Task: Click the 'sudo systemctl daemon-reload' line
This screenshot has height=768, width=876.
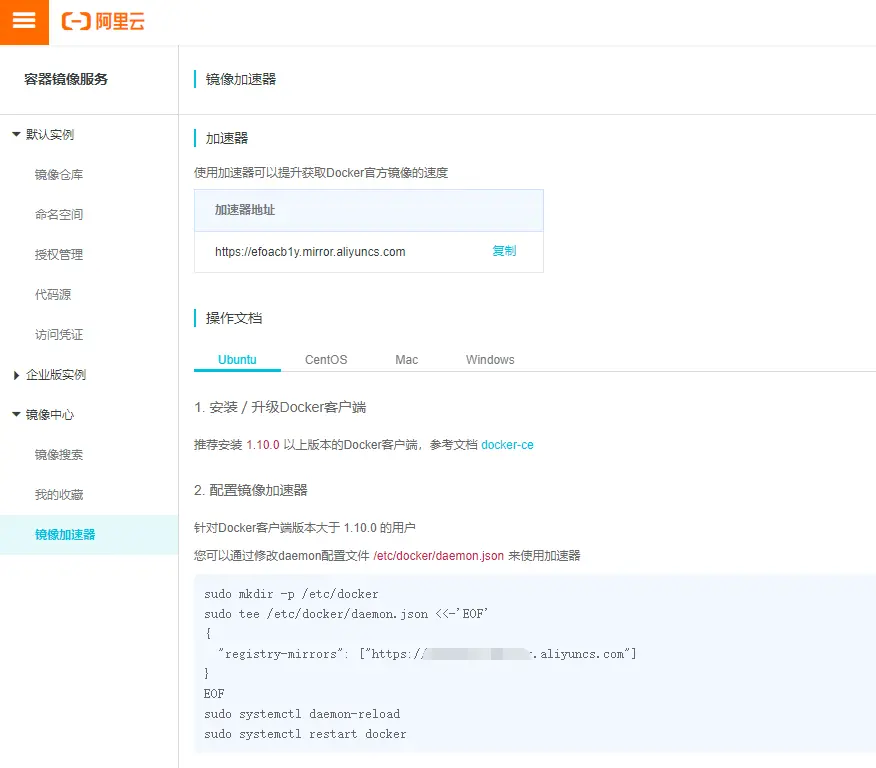Action: [302, 714]
